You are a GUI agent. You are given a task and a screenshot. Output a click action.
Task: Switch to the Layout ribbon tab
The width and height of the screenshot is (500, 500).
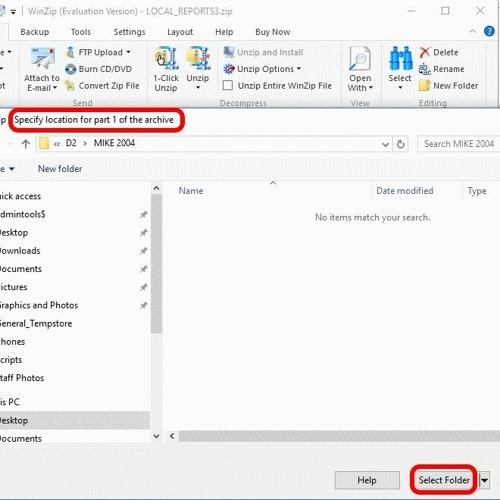[180, 32]
